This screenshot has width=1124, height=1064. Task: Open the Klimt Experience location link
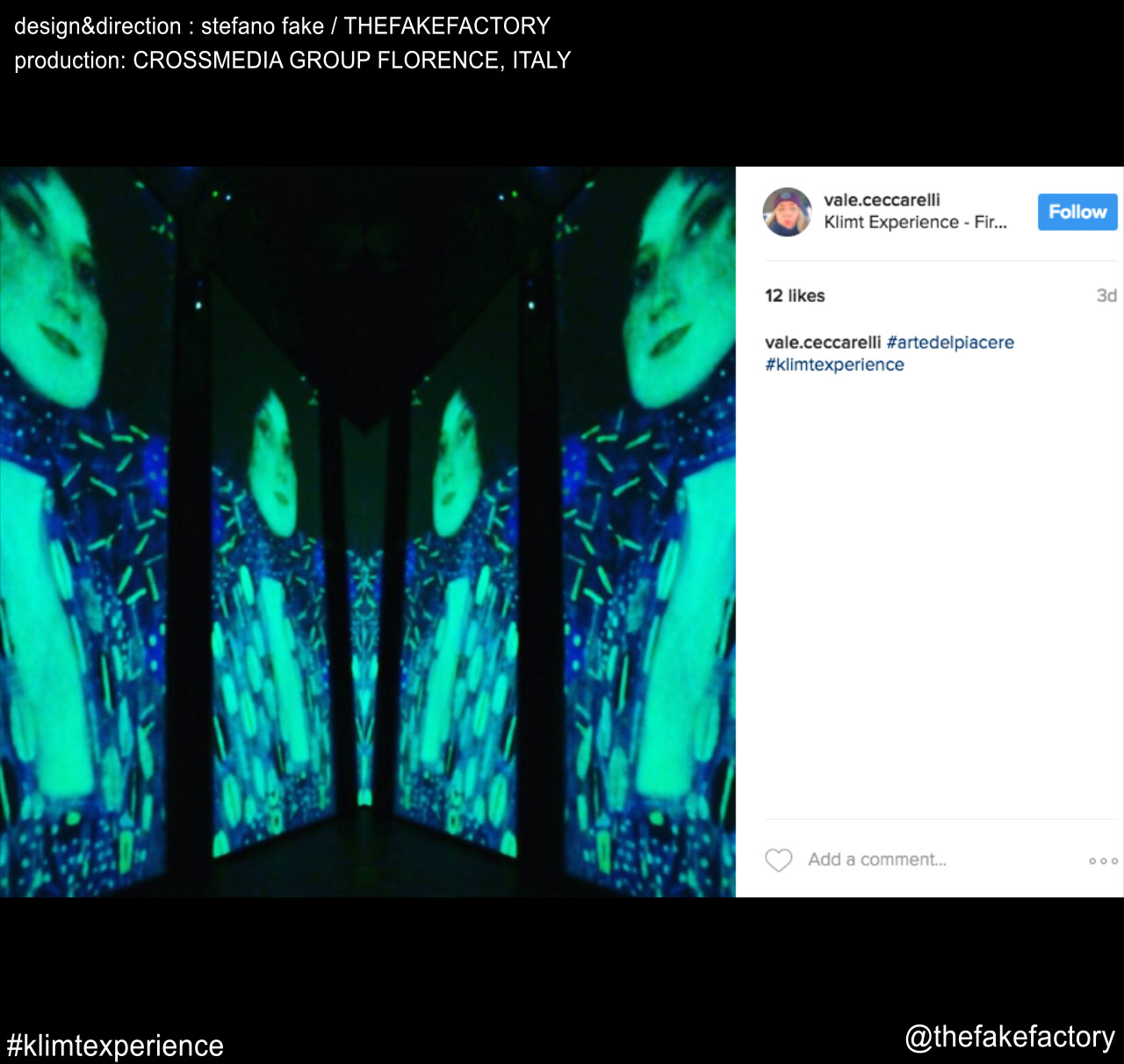coord(915,222)
